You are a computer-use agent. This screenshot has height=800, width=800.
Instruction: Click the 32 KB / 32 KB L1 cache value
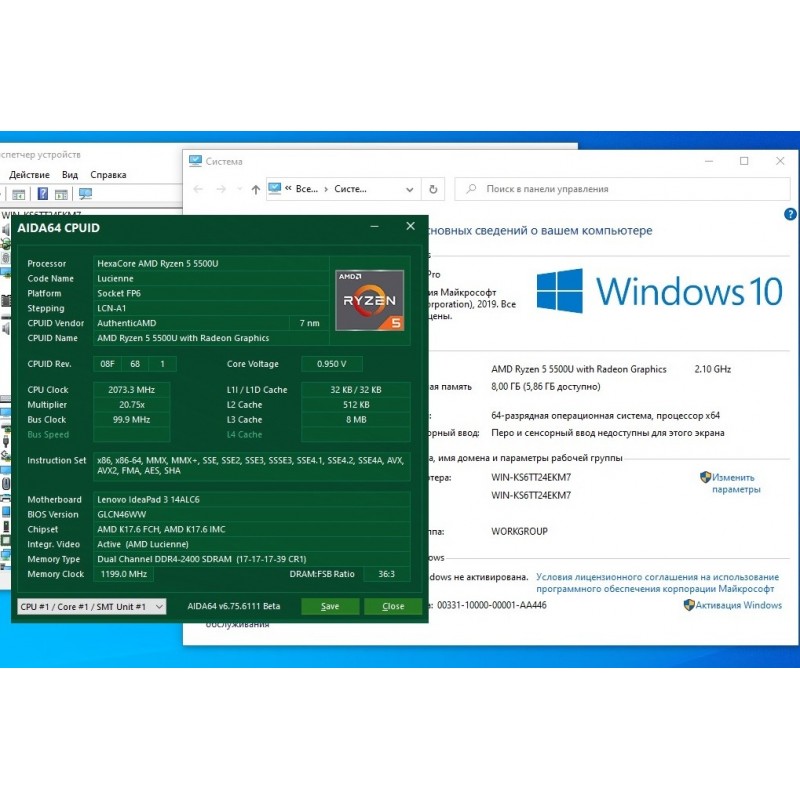[x=356, y=390]
